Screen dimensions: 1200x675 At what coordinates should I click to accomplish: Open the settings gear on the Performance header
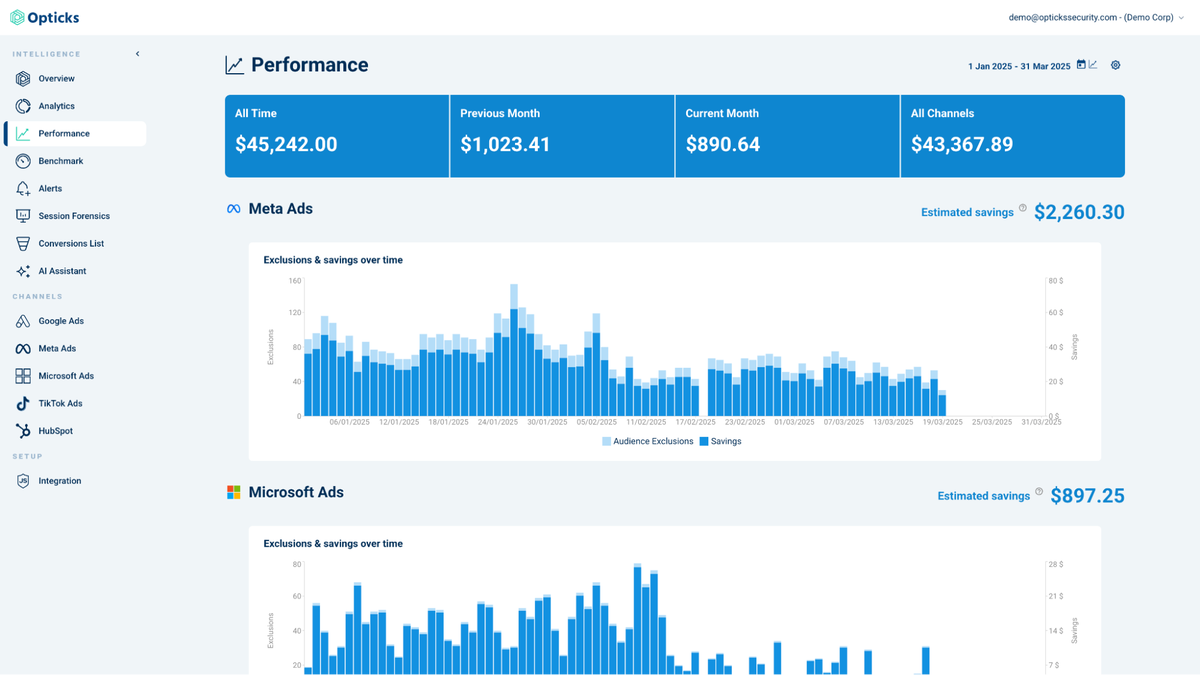click(x=1115, y=63)
